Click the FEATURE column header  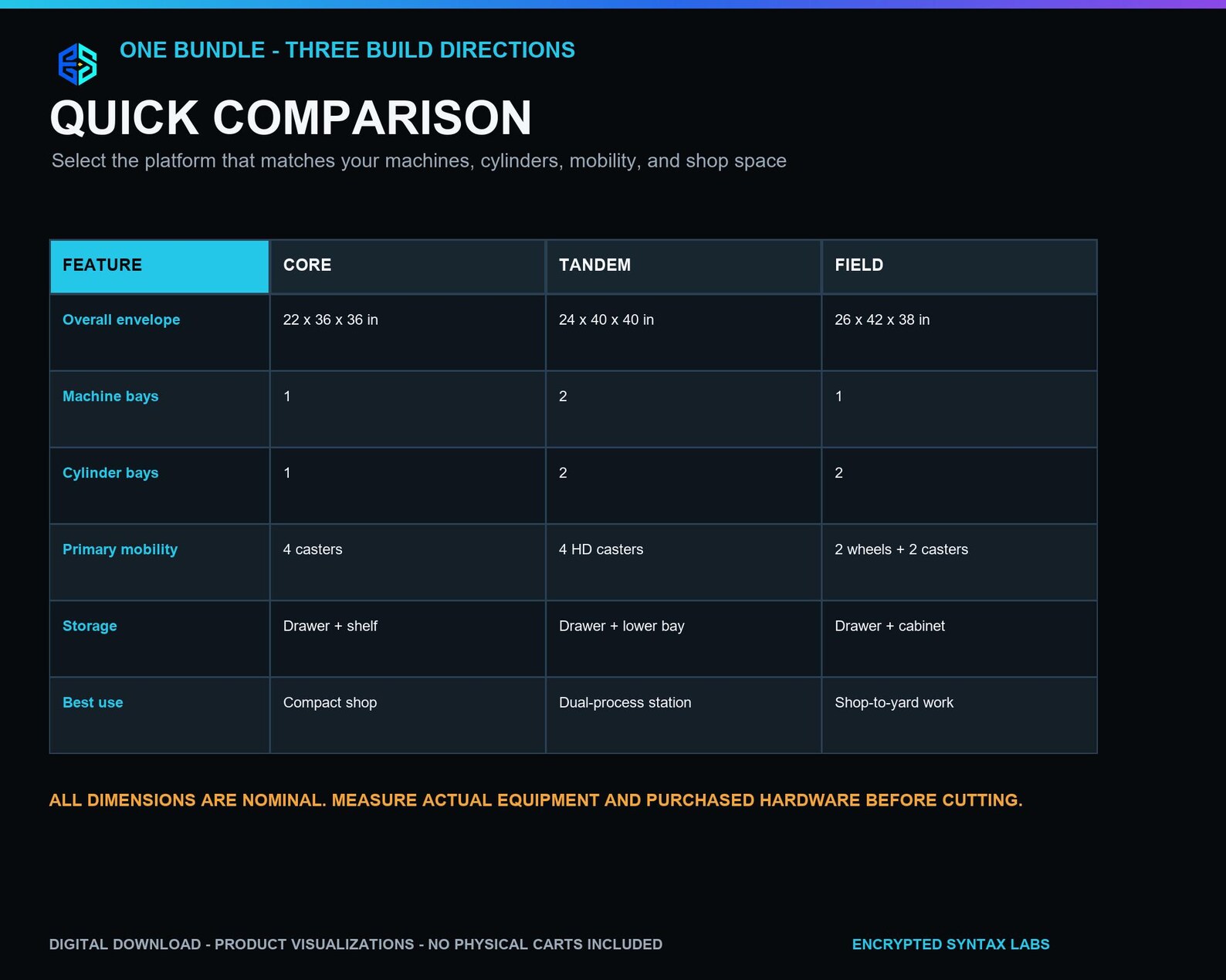tap(160, 266)
